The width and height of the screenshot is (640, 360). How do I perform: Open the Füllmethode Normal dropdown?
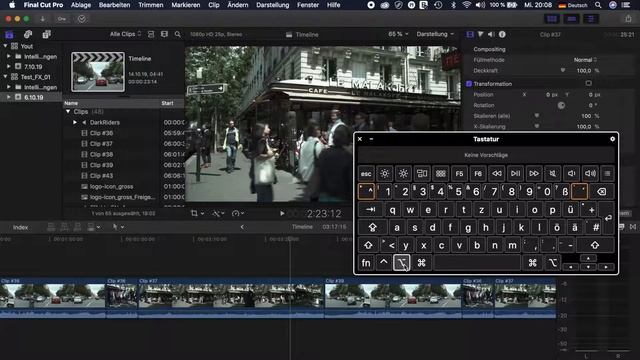585,60
